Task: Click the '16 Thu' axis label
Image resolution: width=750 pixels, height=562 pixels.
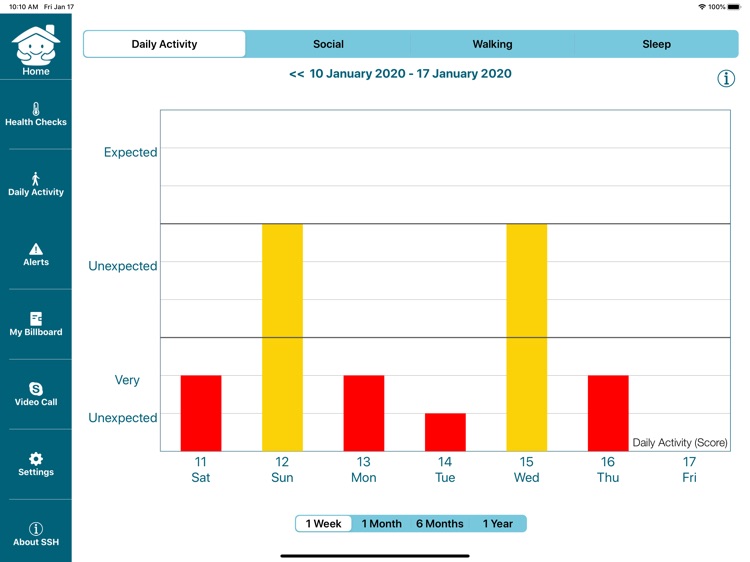Action: (608, 469)
